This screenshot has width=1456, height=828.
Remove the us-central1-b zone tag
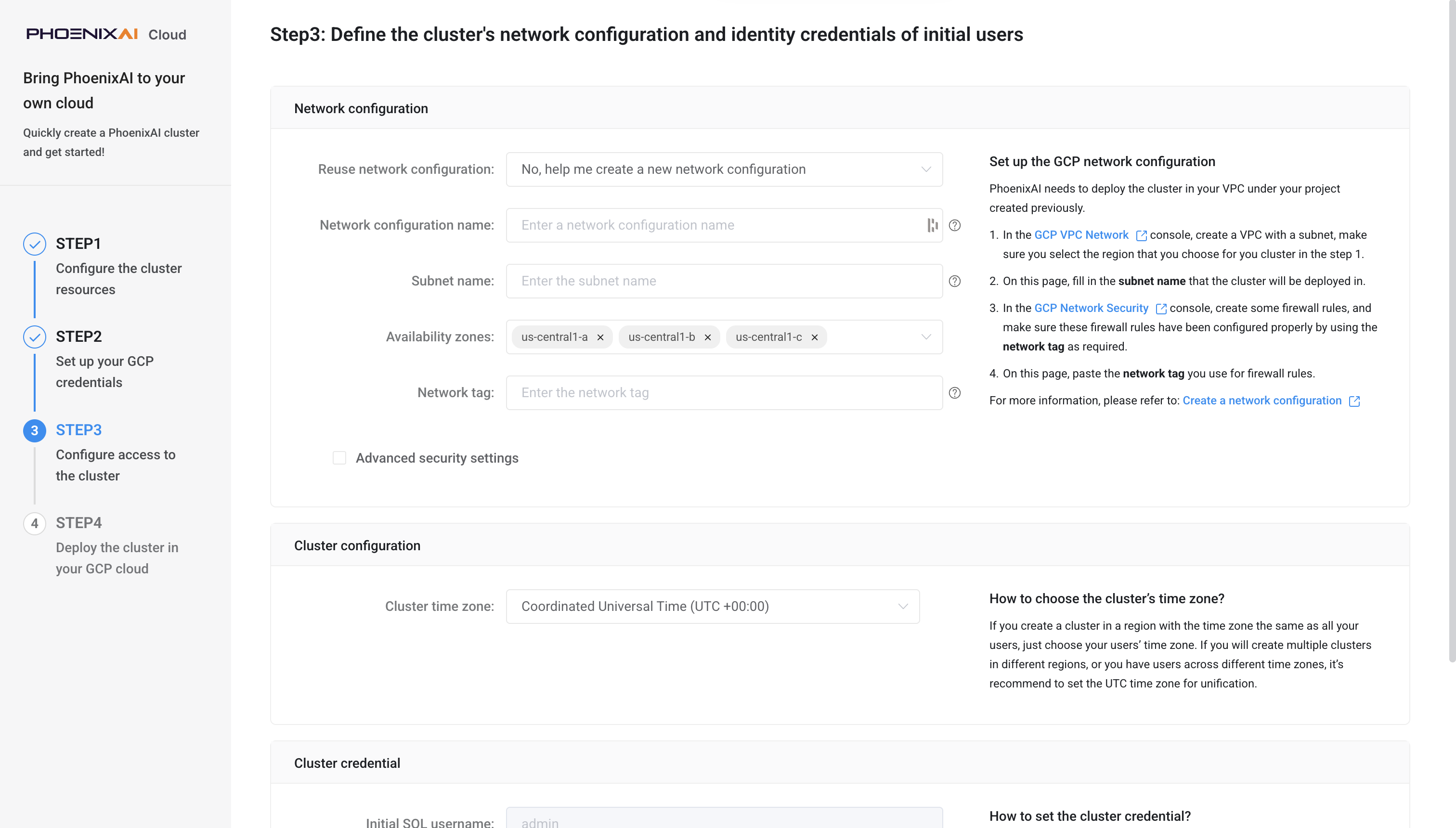pos(707,337)
